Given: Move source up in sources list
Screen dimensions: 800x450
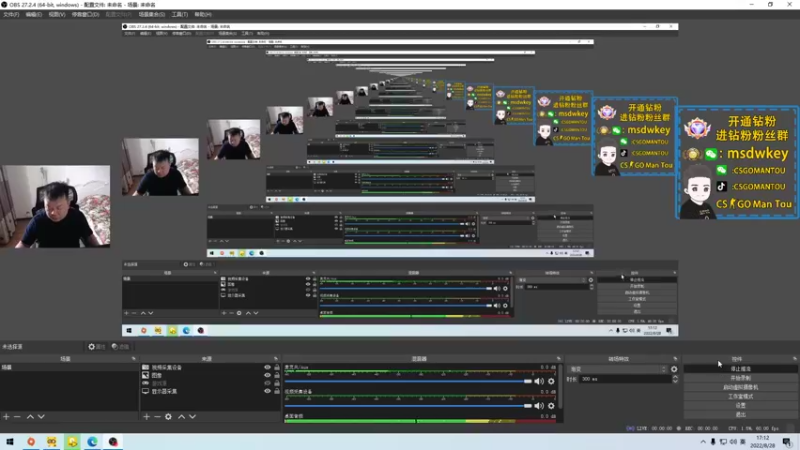Looking at the screenshot, I should [x=181, y=417].
